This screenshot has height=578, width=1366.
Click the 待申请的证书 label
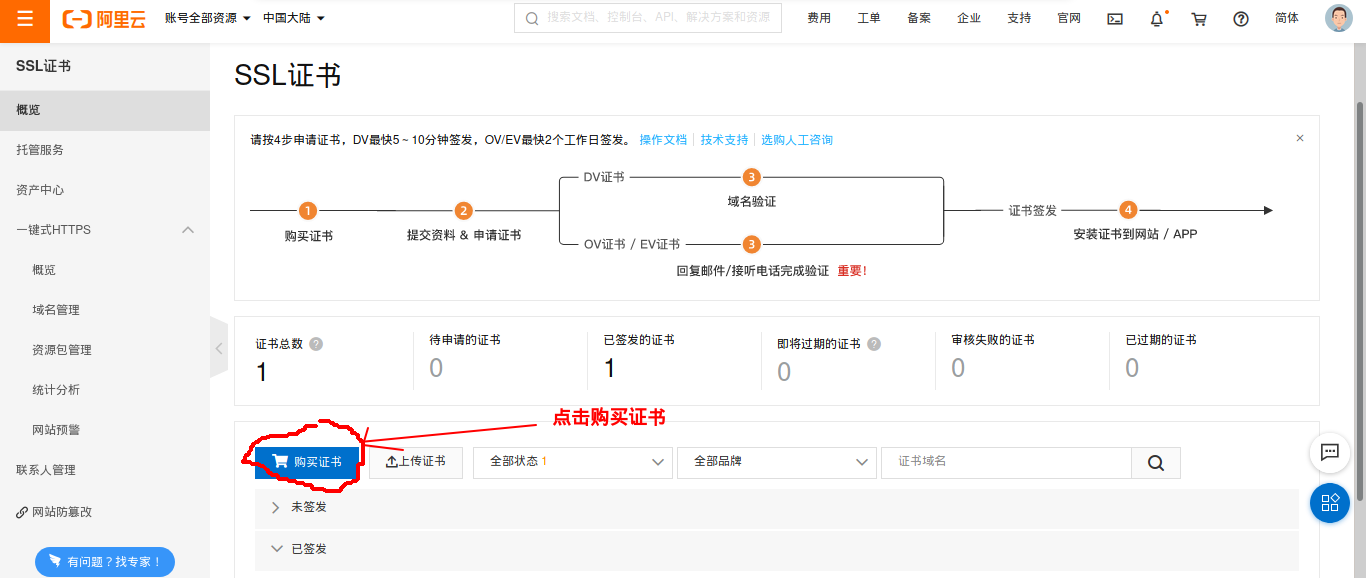[465, 340]
